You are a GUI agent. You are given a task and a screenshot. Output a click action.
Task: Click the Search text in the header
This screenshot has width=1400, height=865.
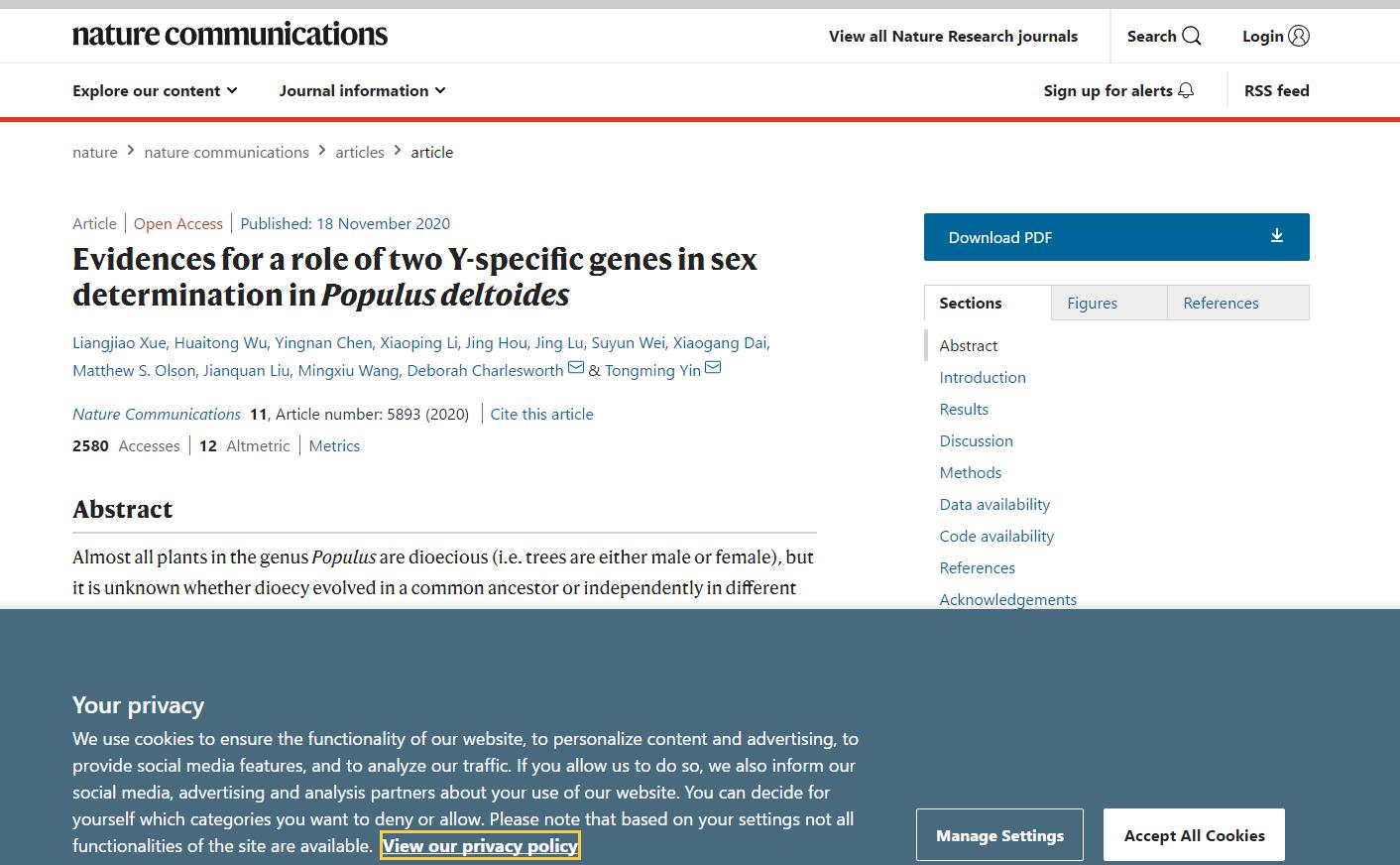tap(1151, 37)
